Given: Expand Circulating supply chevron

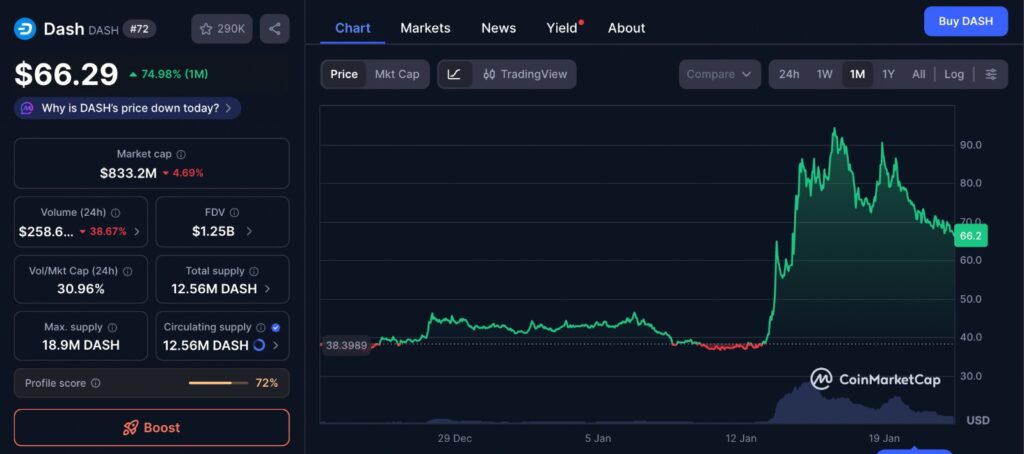Looking at the screenshot, I should click(276, 346).
